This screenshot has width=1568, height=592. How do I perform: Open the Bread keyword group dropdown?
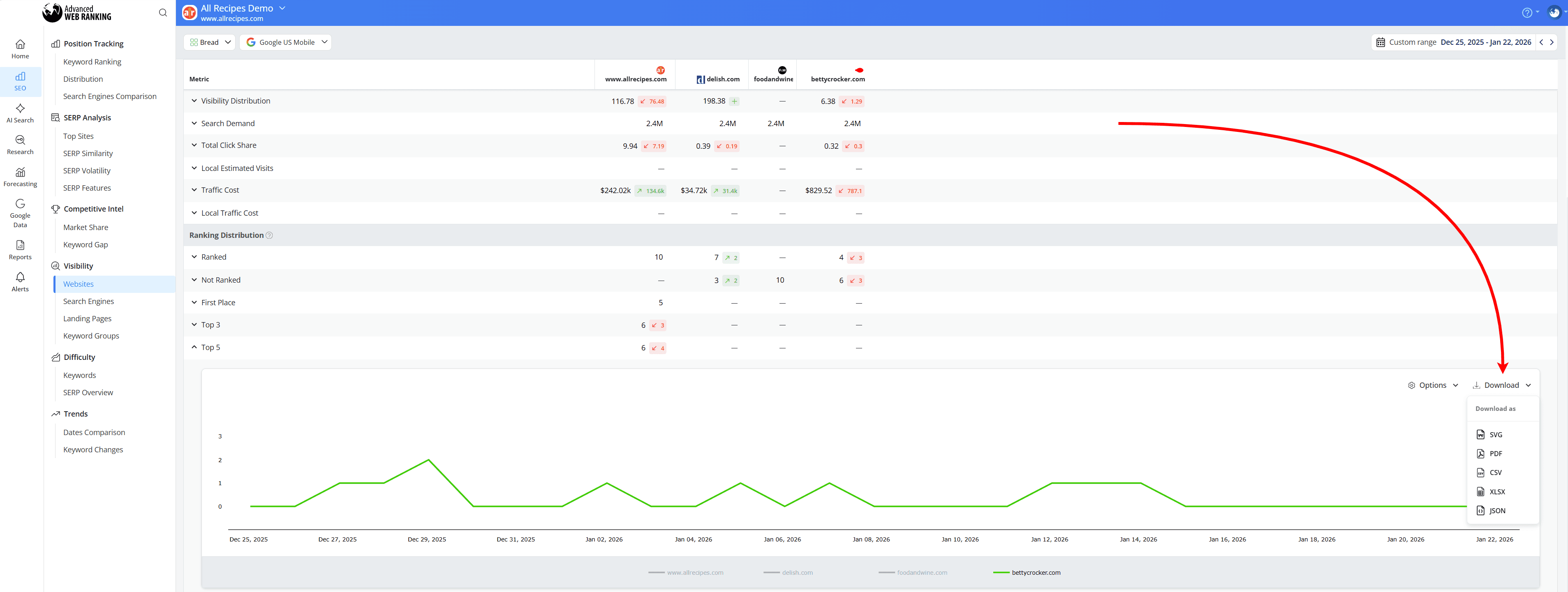pos(209,43)
